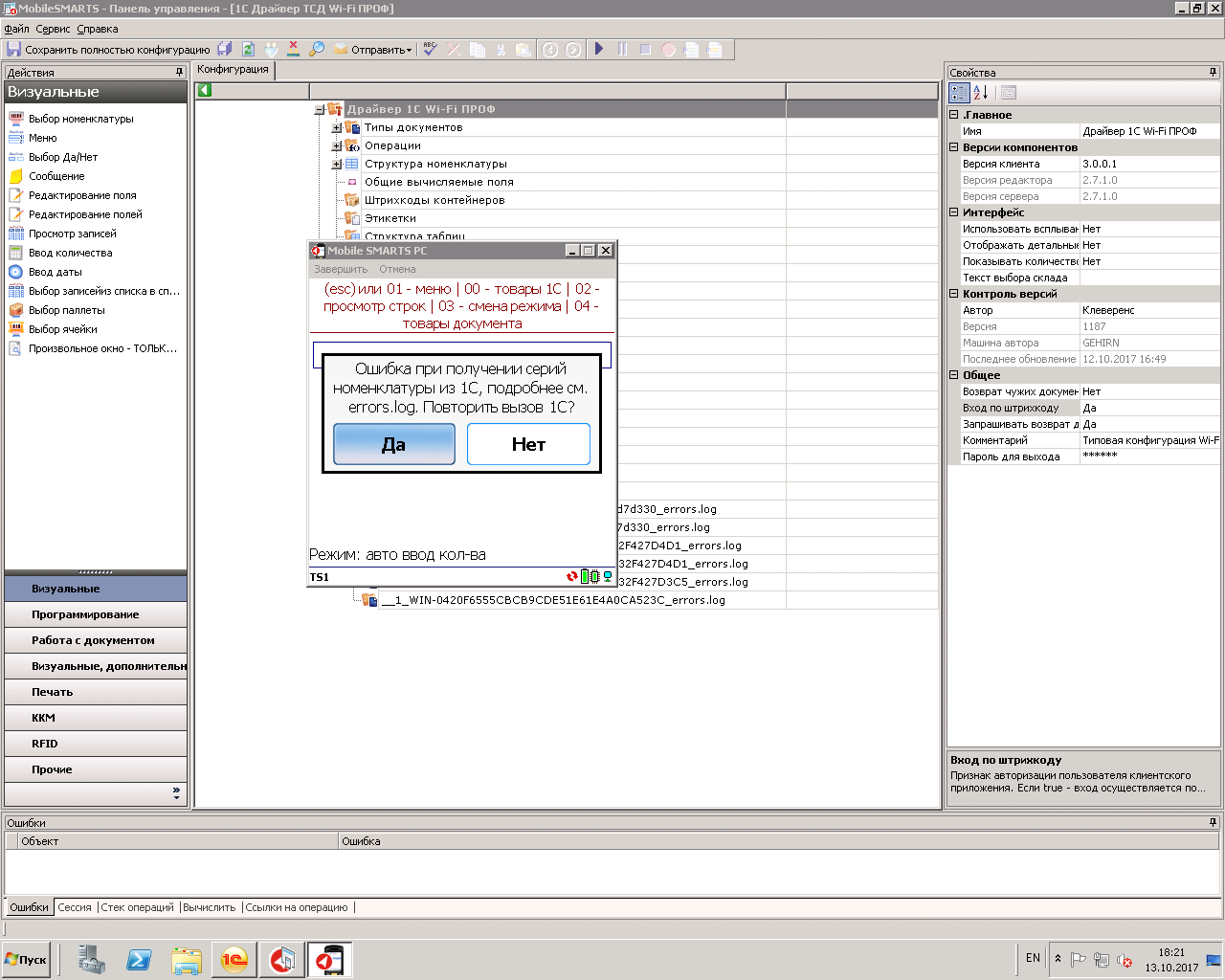Click the Выбор паллеты box icon
This screenshot has height=980, width=1225.
tap(16, 310)
